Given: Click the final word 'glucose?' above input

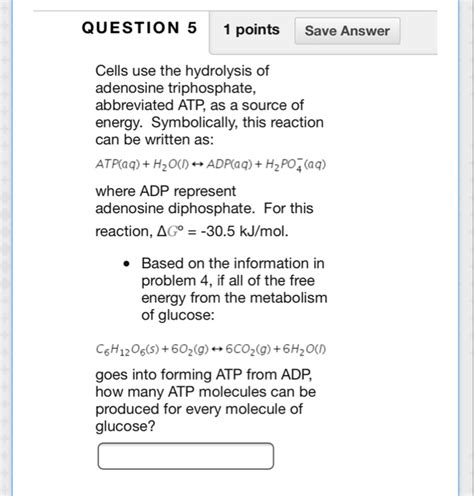Looking at the screenshot, I should 125,427.
